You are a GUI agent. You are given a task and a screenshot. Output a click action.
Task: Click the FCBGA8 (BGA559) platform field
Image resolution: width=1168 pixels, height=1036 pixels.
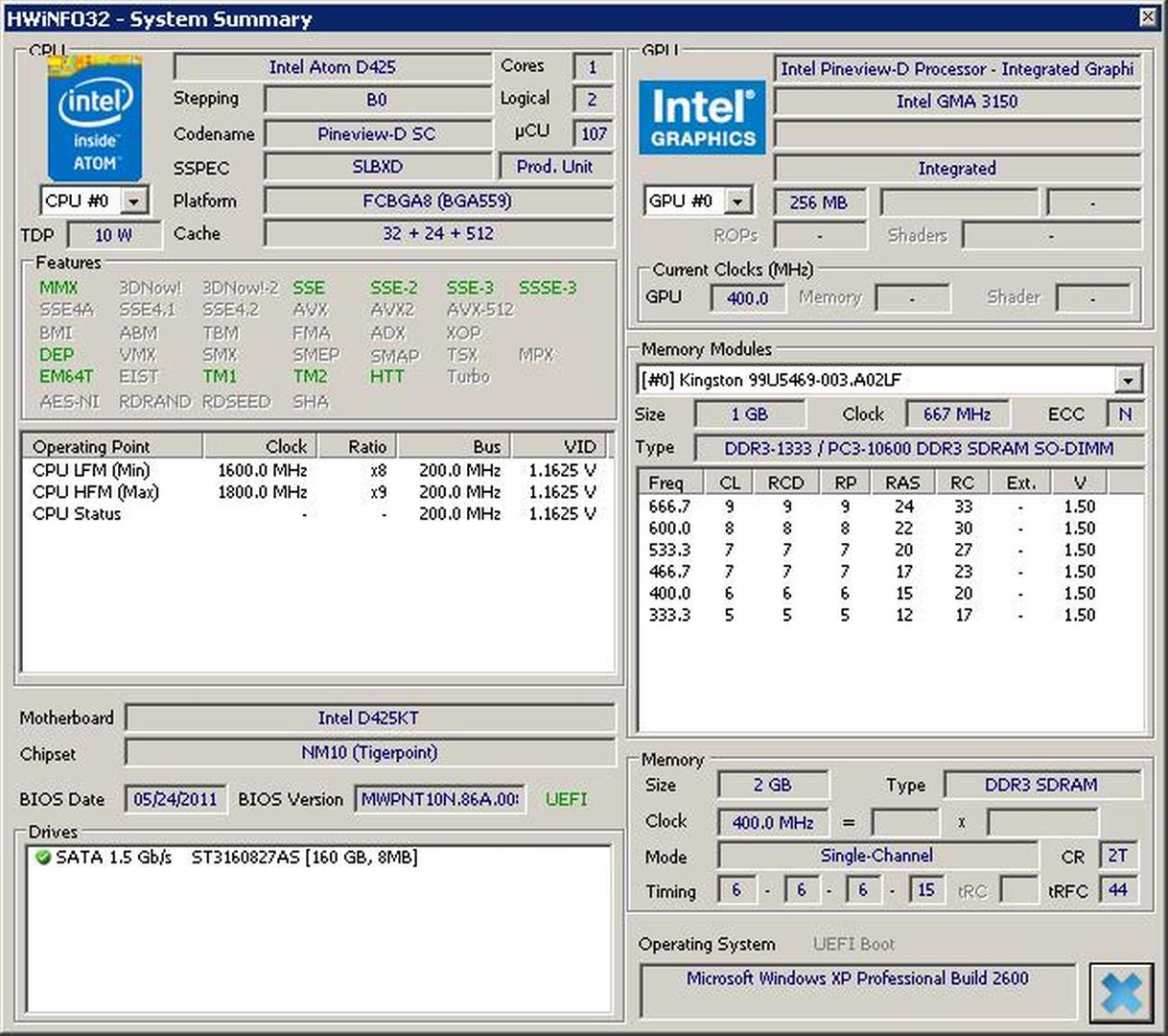(x=437, y=201)
